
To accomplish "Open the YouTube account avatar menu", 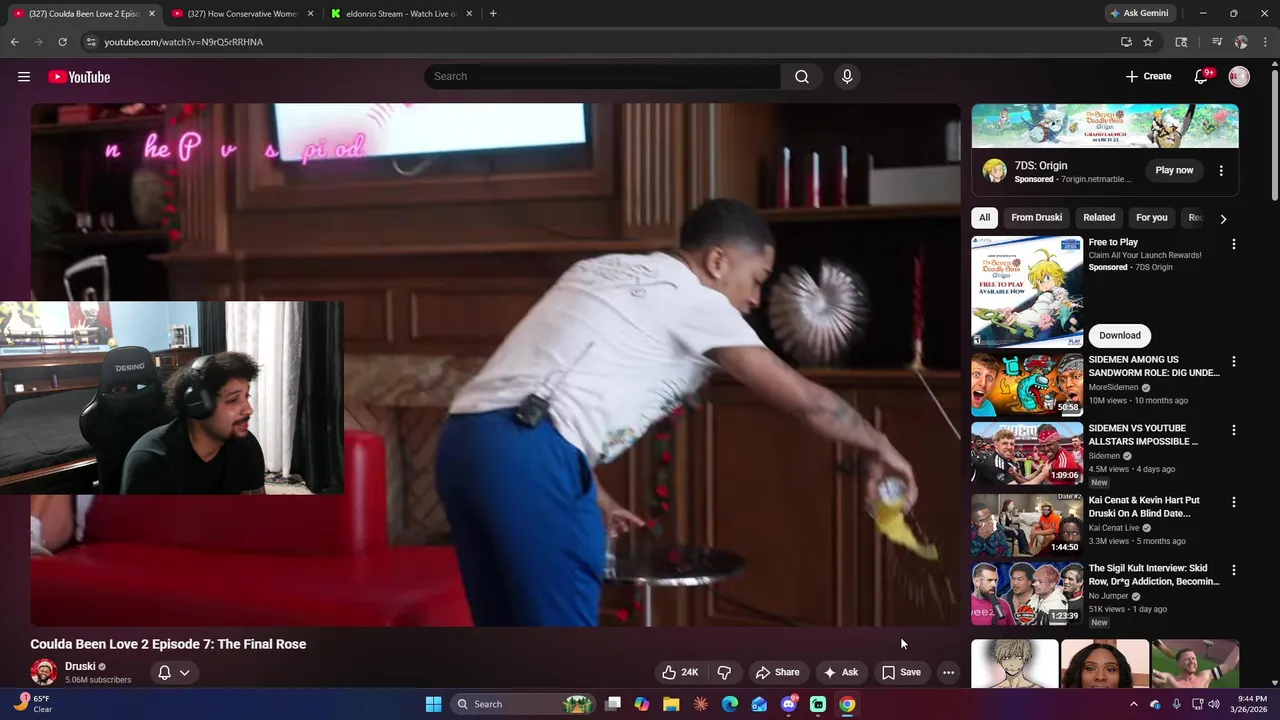I will tap(1239, 77).
